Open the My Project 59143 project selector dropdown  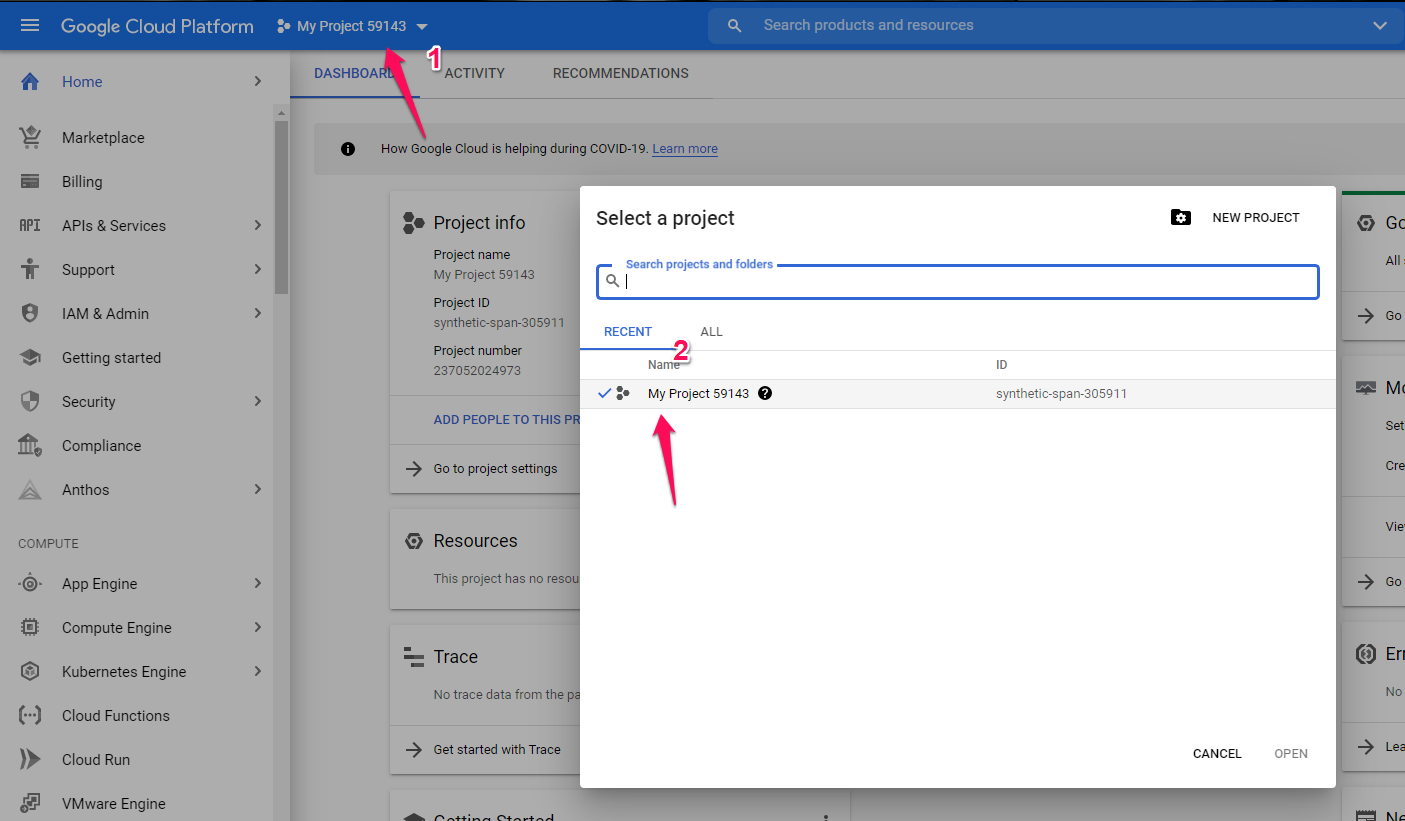(x=352, y=26)
